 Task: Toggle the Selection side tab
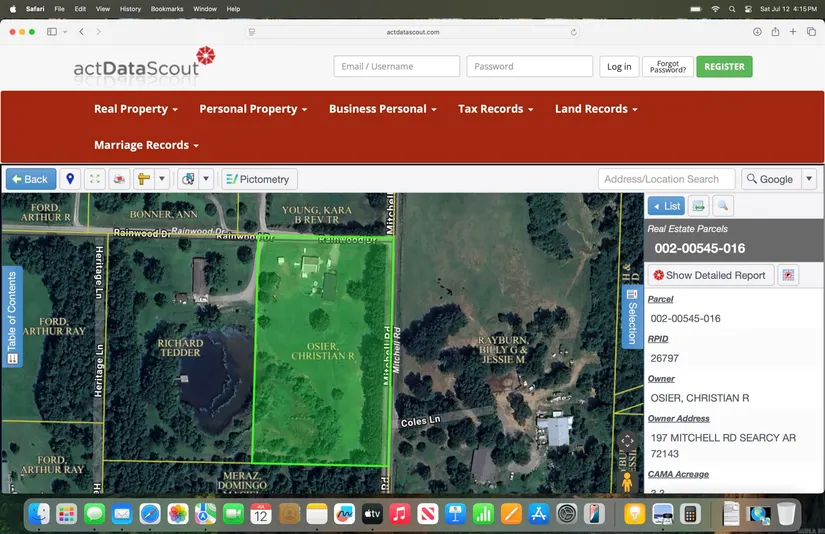pos(631,317)
